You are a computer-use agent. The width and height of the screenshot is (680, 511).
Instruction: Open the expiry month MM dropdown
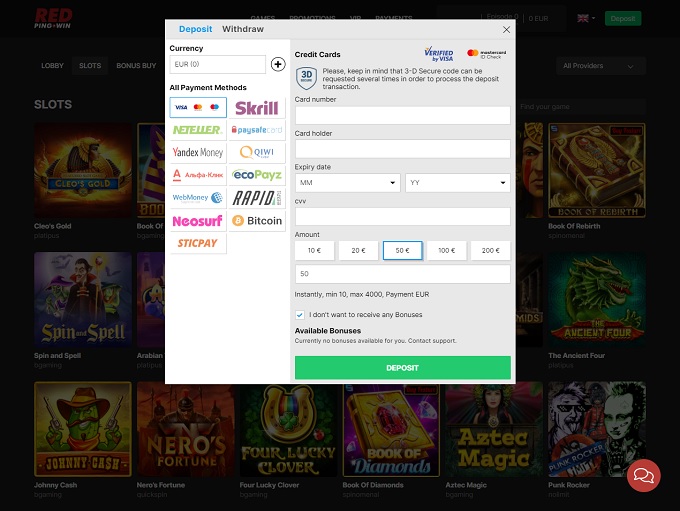[348, 183]
